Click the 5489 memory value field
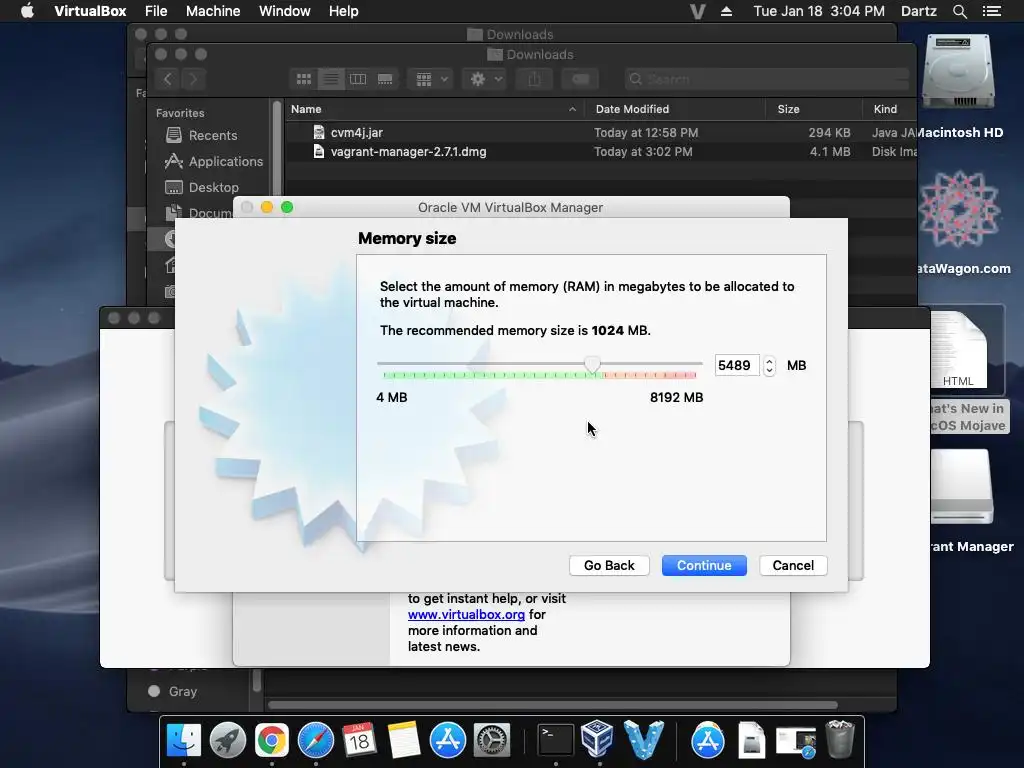Screen dimensions: 1024x768 (736, 365)
